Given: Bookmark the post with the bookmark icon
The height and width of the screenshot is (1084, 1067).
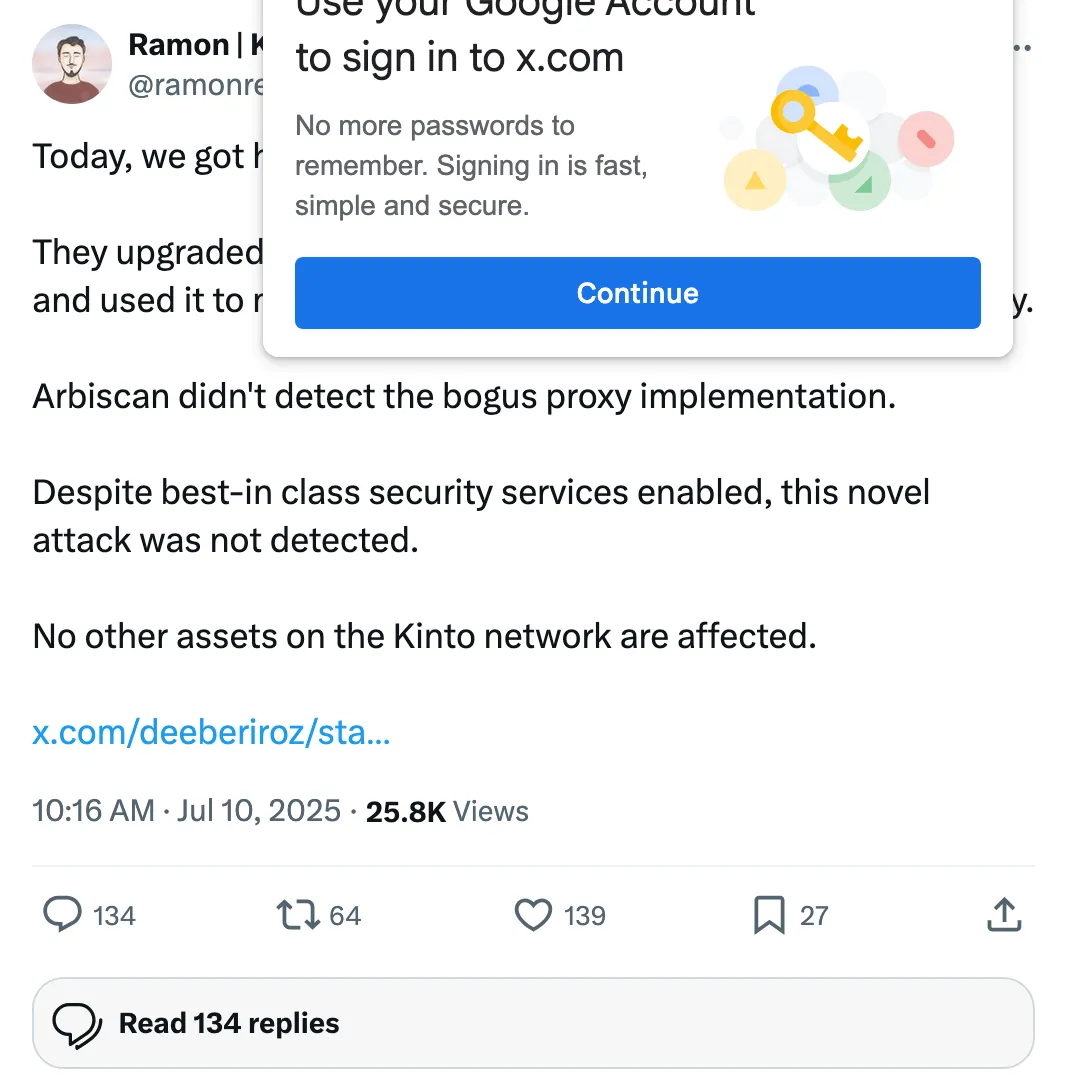Looking at the screenshot, I should [x=769, y=915].
